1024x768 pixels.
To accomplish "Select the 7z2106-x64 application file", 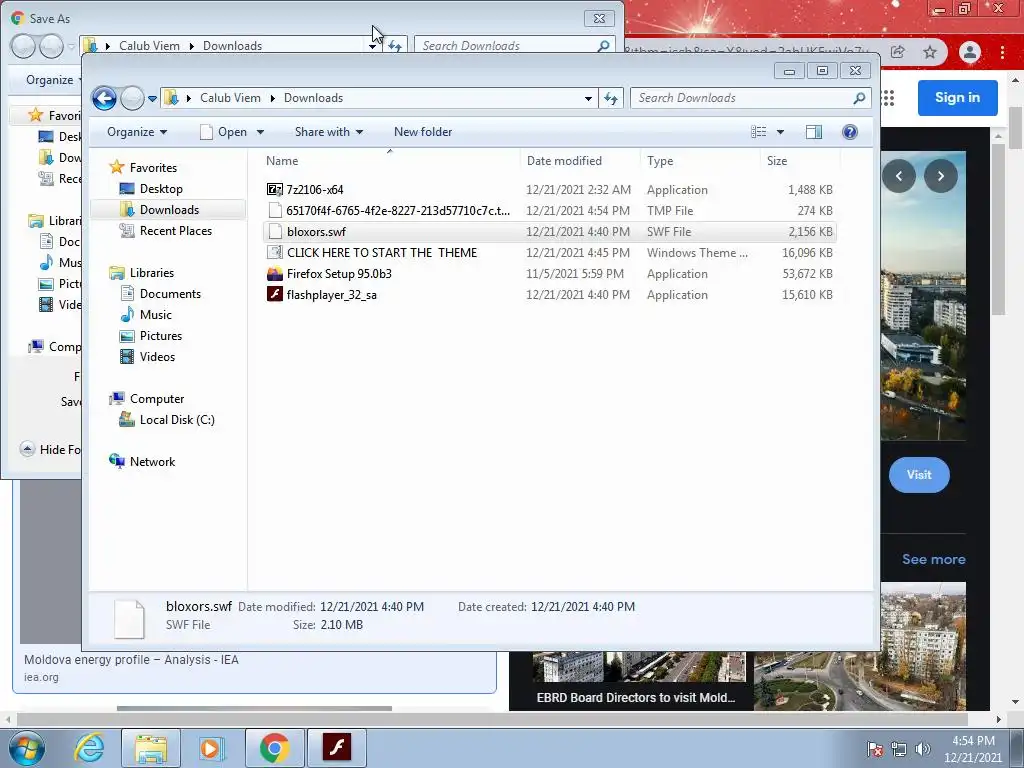I will [550, 190].
